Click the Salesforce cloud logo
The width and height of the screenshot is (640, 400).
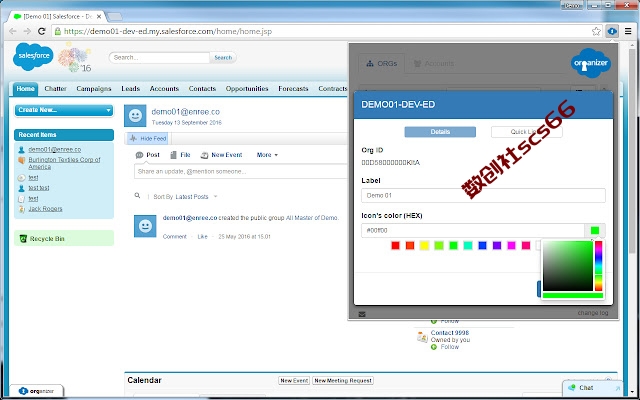(x=33, y=56)
